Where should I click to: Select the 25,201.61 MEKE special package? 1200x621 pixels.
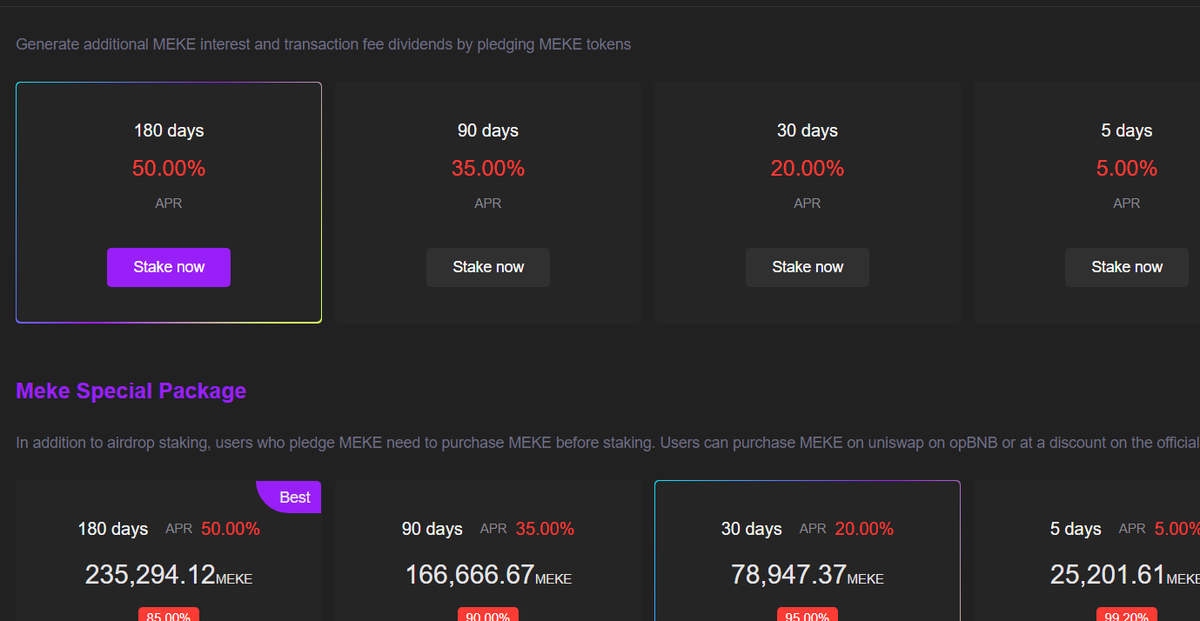(x=1086, y=551)
